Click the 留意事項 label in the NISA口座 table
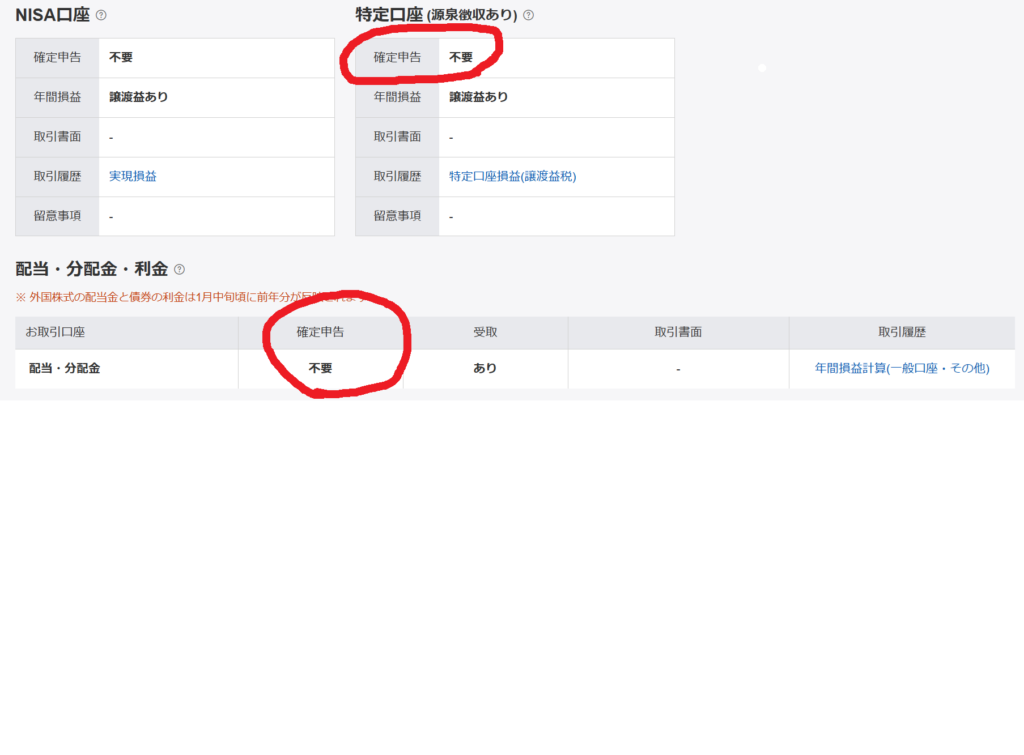The image size is (1024, 755). point(57,216)
